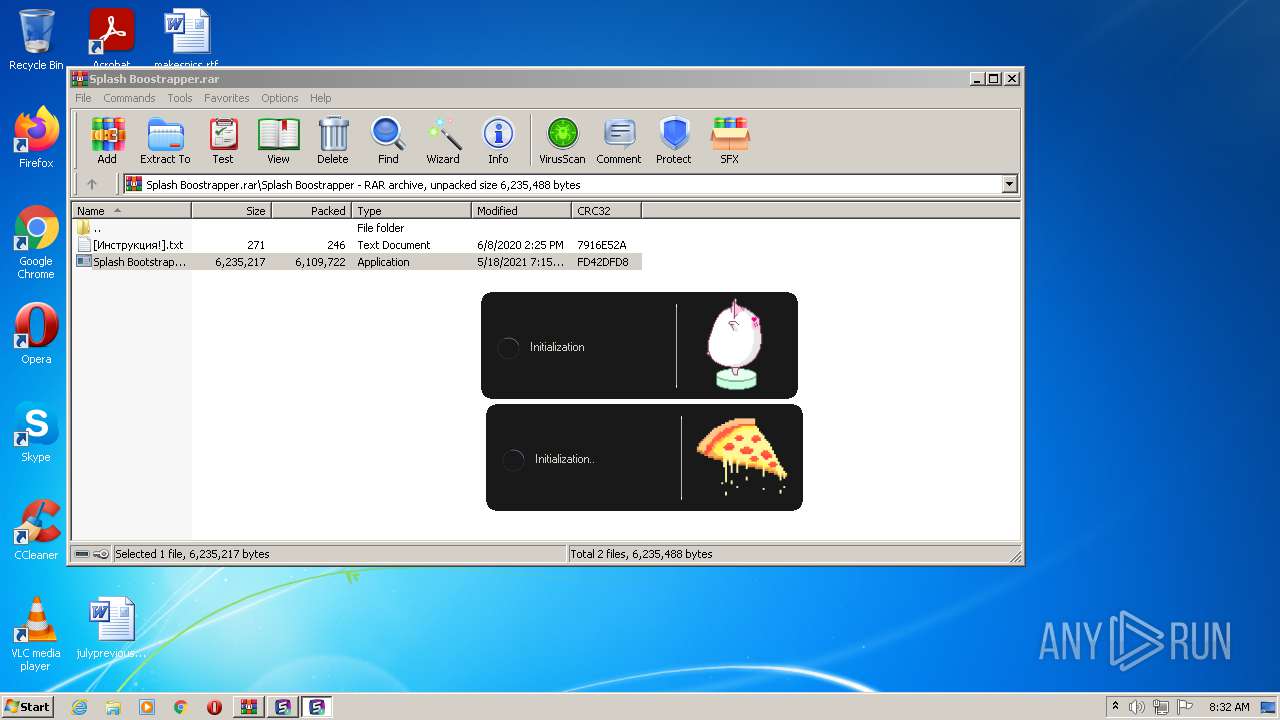
Task: Open the julyprevious Word document icon
Action: (x=111, y=628)
